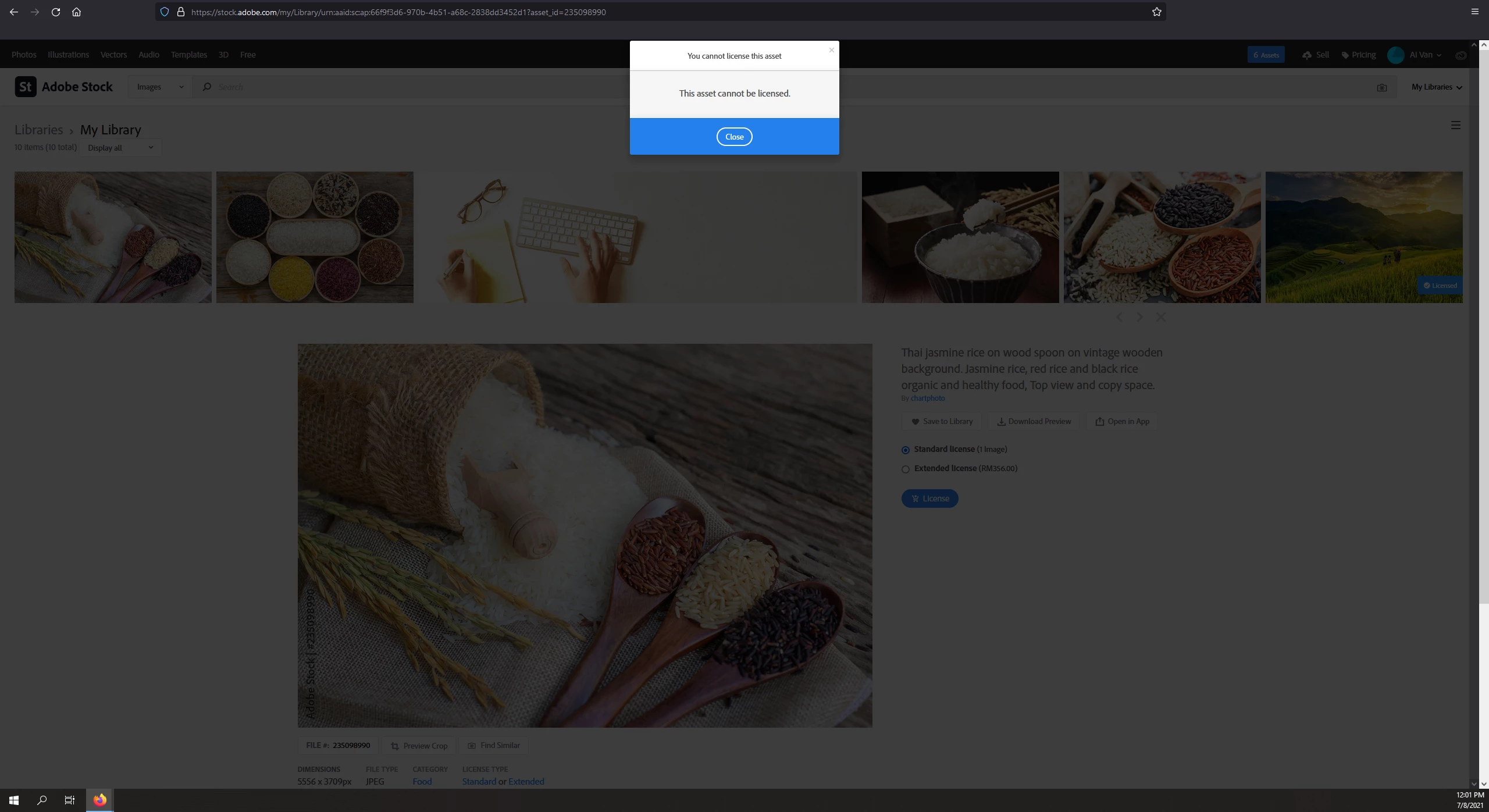Viewport: 1489px width, 812px height.
Task: Click the Find Similar button
Action: pyautogui.click(x=494, y=746)
